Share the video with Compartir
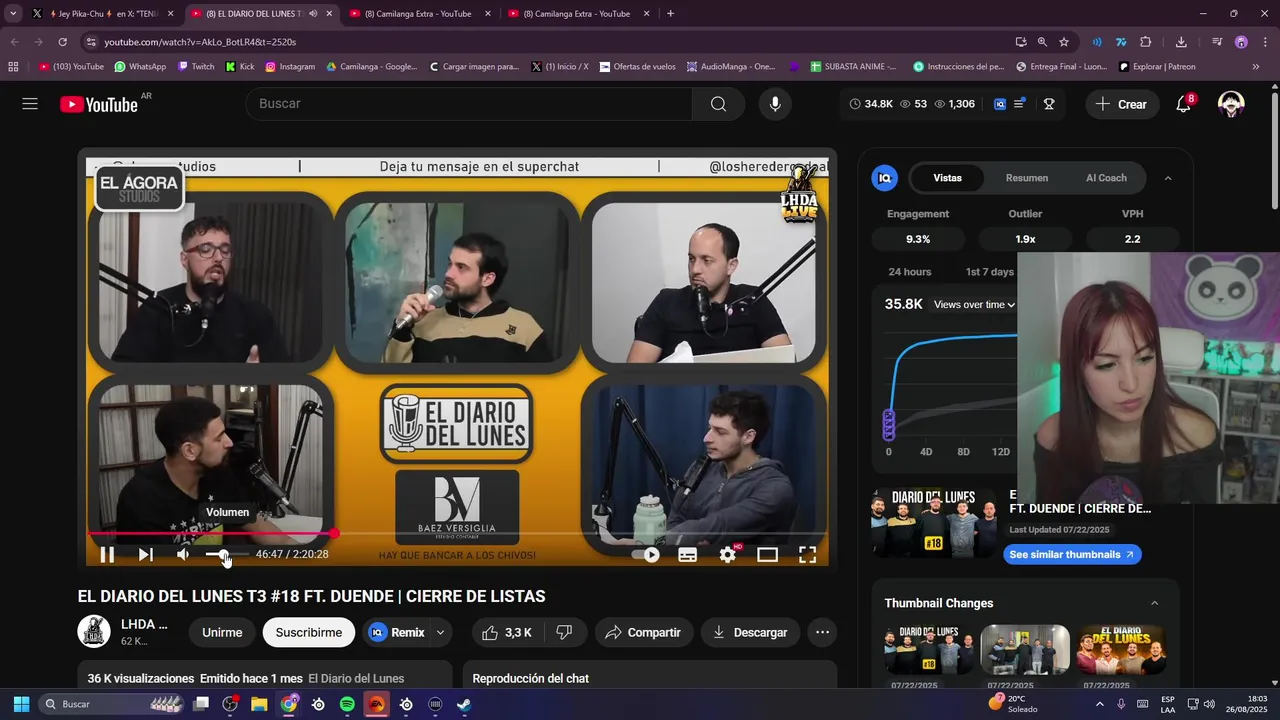This screenshot has width=1280, height=720. click(644, 632)
